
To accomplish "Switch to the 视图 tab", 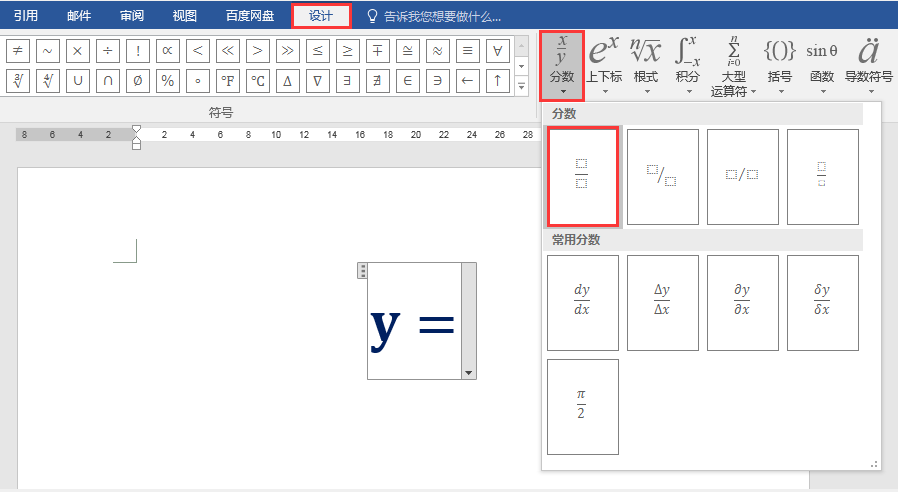I will [x=184, y=15].
